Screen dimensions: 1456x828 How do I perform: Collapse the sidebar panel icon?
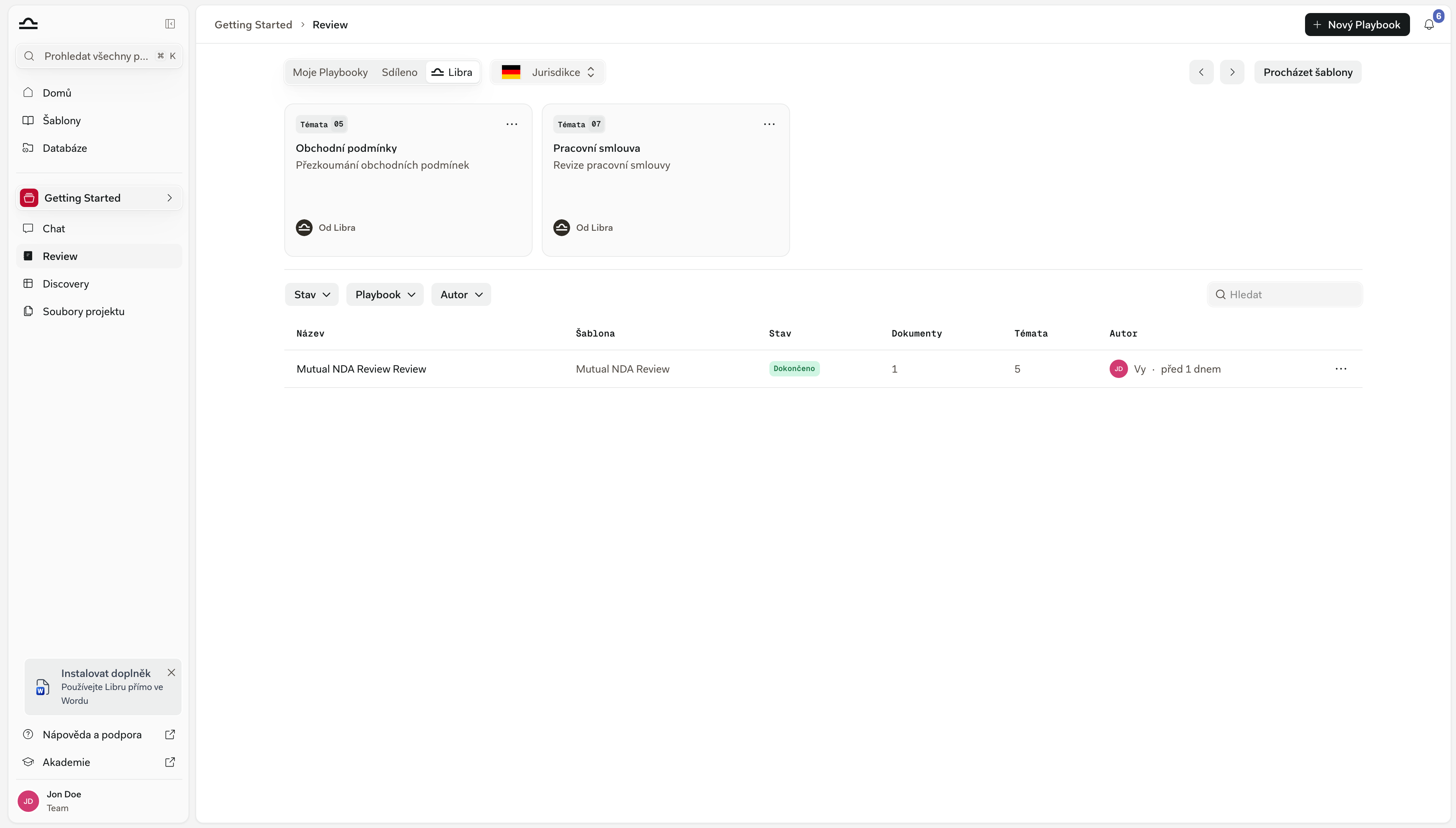click(x=170, y=23)
